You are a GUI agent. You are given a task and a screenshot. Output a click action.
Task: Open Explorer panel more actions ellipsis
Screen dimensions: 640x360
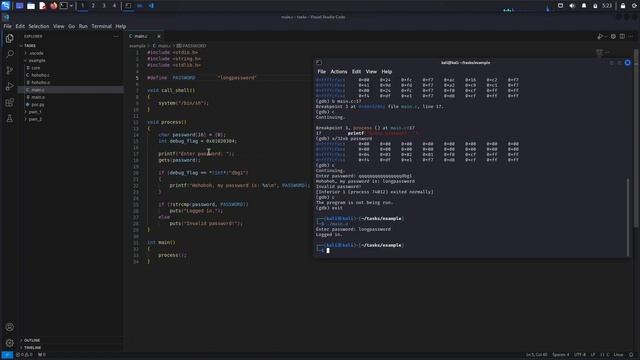pos(116,36)
